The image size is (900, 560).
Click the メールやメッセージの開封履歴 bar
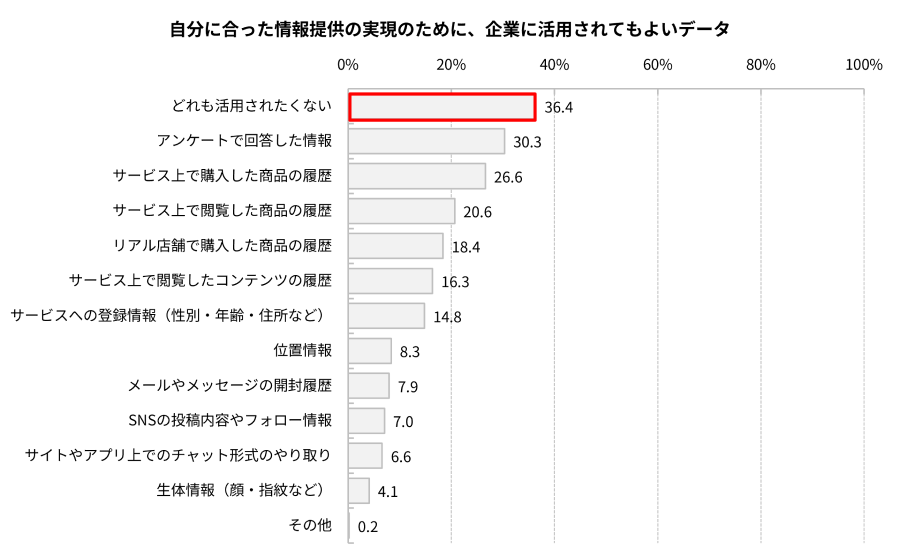click(x=368, y=386)
